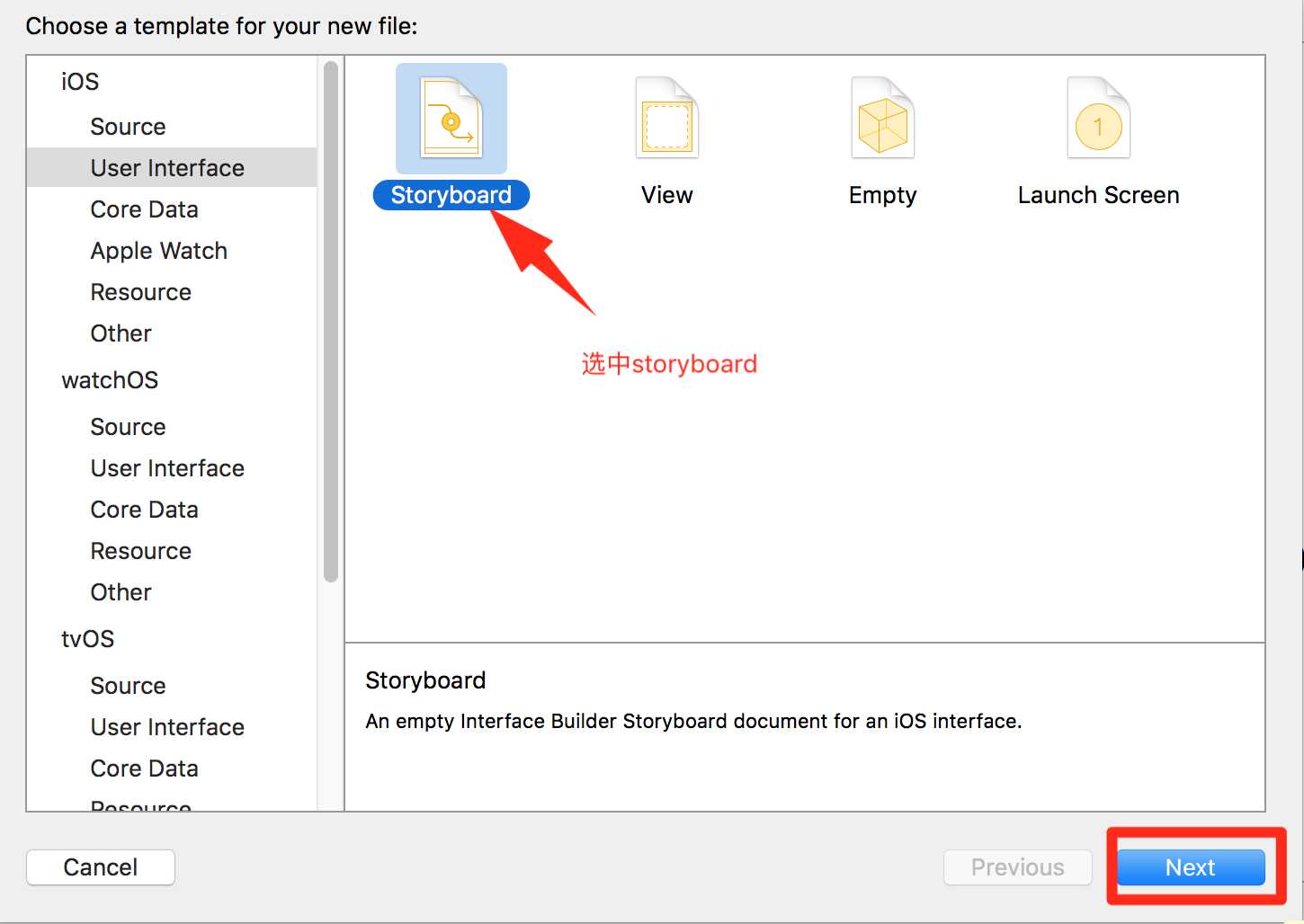Click the View template label

pyautogui.click(x=667, y=195)
